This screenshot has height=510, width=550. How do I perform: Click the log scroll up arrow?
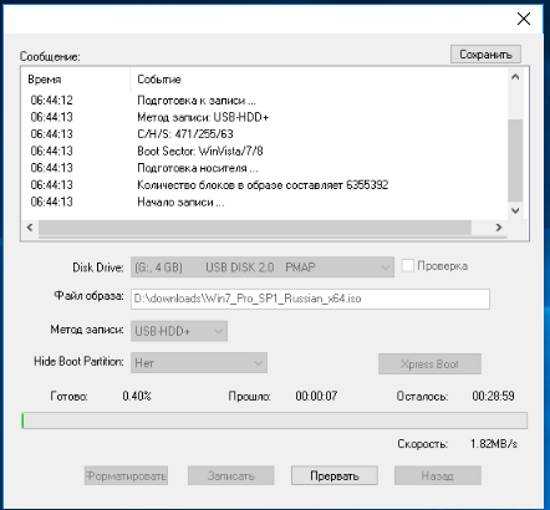pyautogui.click(x=515, y=77)
